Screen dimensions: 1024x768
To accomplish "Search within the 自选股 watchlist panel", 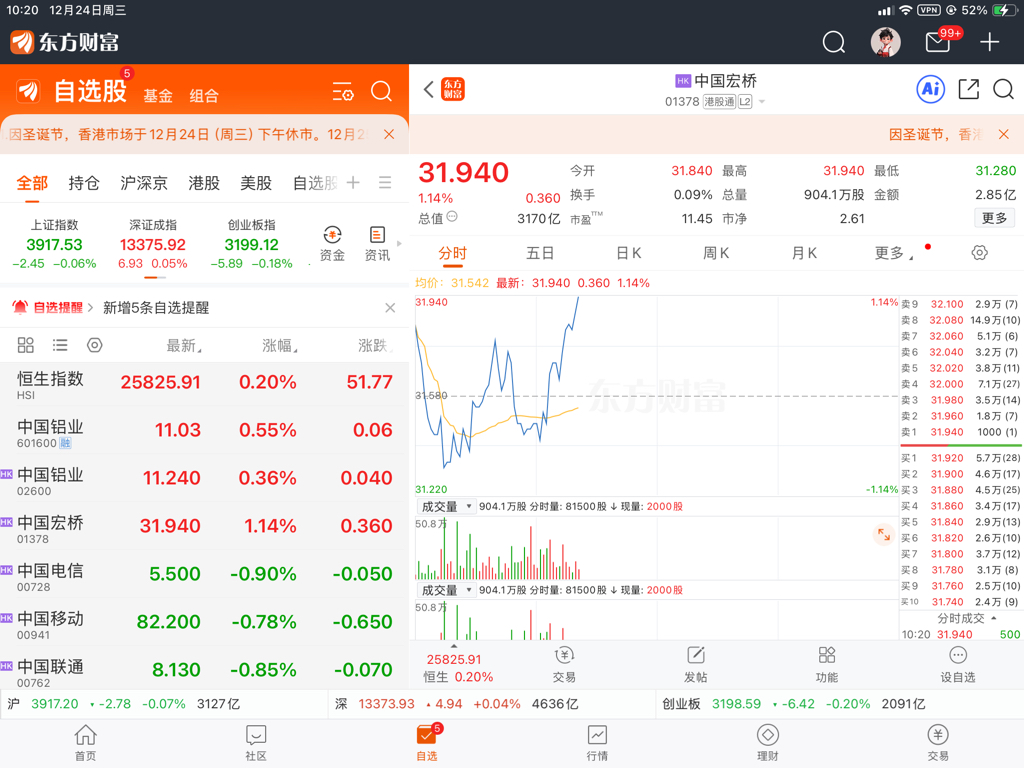I will [x=381, y=91].
